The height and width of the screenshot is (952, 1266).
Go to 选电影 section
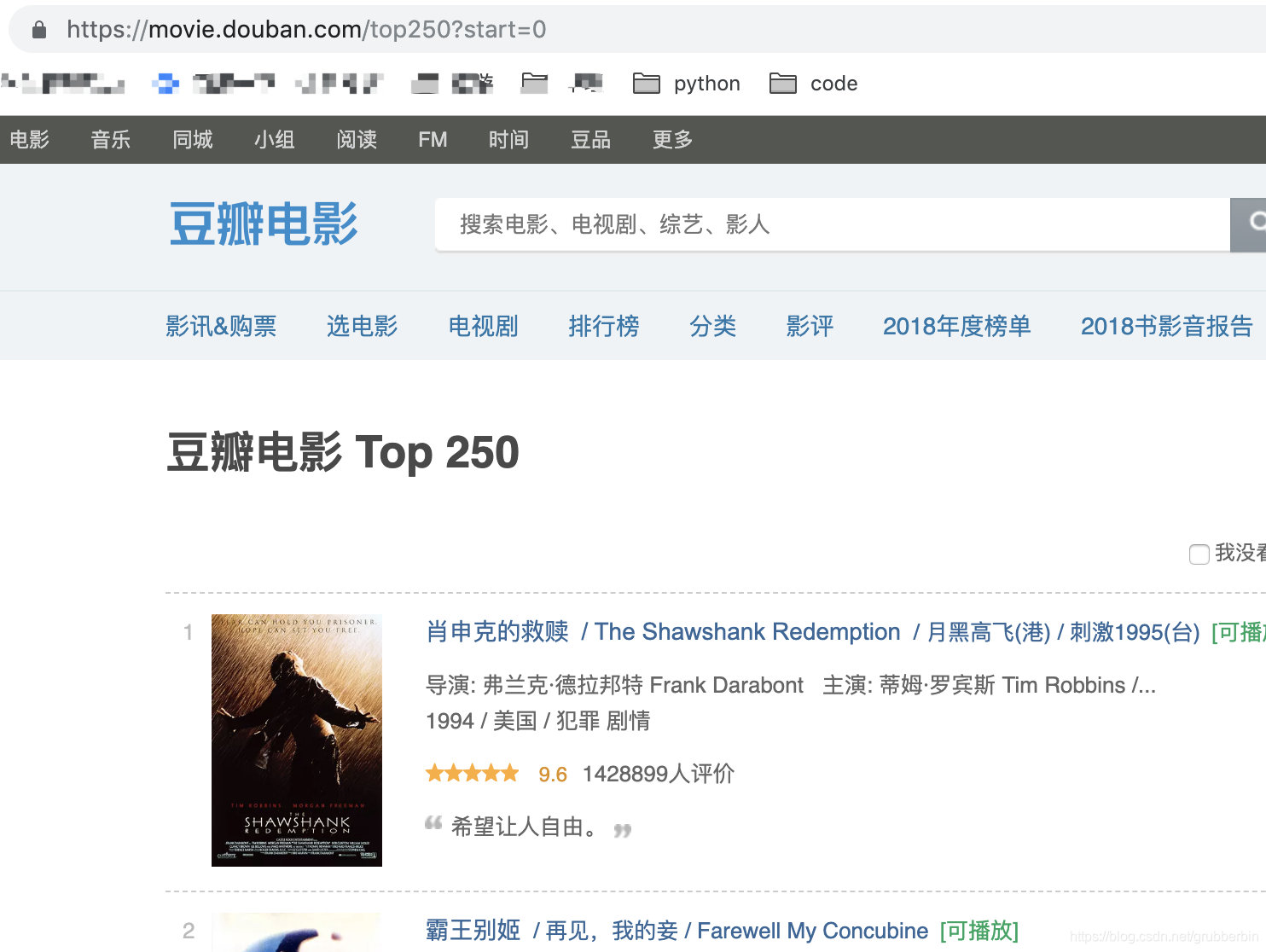tap(363, 326)
